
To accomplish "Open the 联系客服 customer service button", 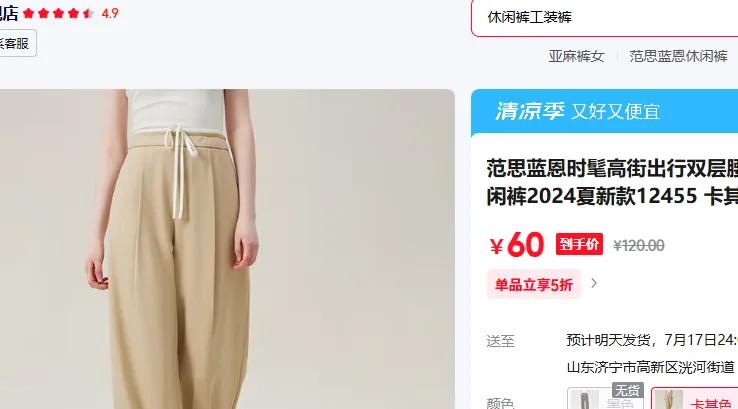I will (17, 44).
